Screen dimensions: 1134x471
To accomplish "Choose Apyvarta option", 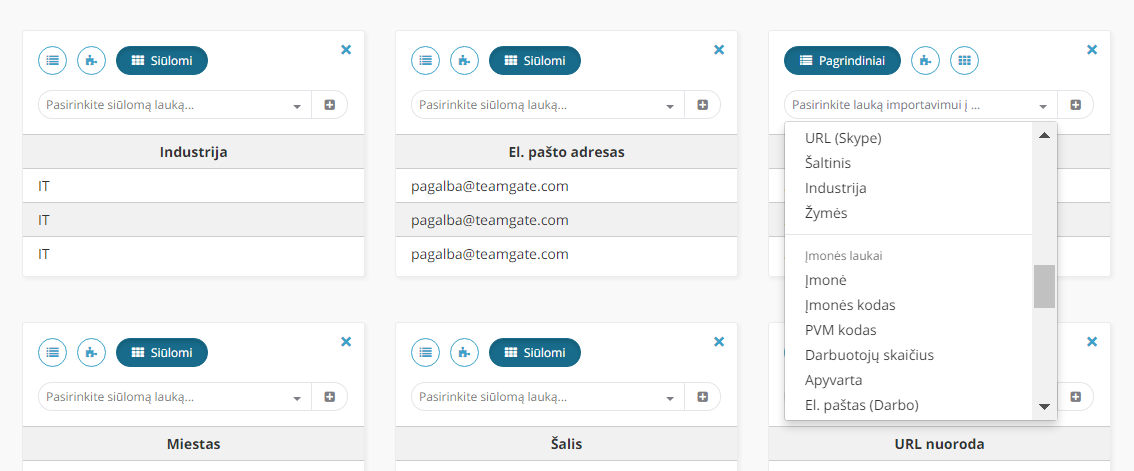I will pos(909,381).
